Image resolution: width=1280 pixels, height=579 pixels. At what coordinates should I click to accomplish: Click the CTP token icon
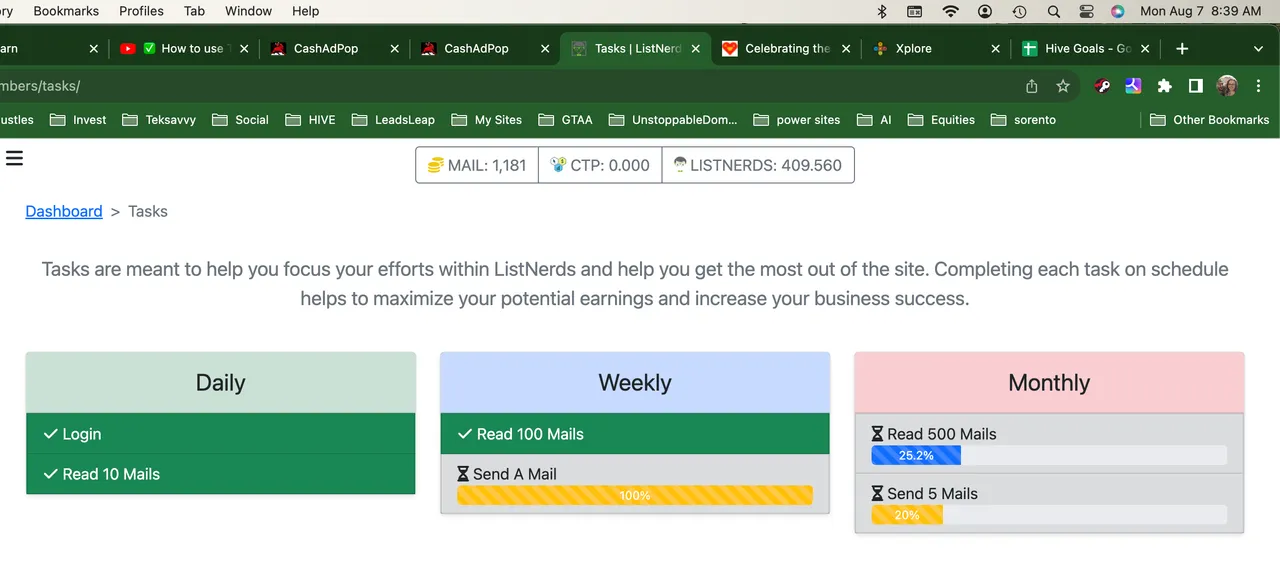pyautogui.click(x=559, y=165)
